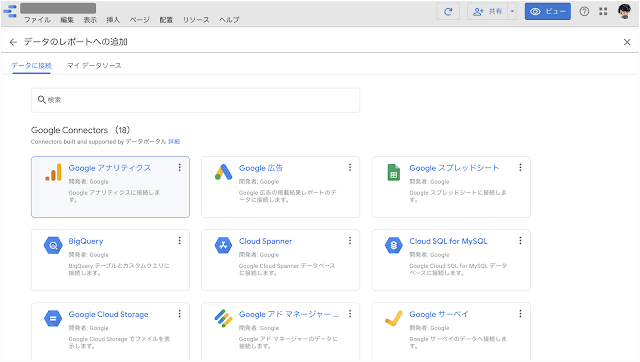Select the Google 広告 connector title
640x362 pixels.
click(261, 168)
